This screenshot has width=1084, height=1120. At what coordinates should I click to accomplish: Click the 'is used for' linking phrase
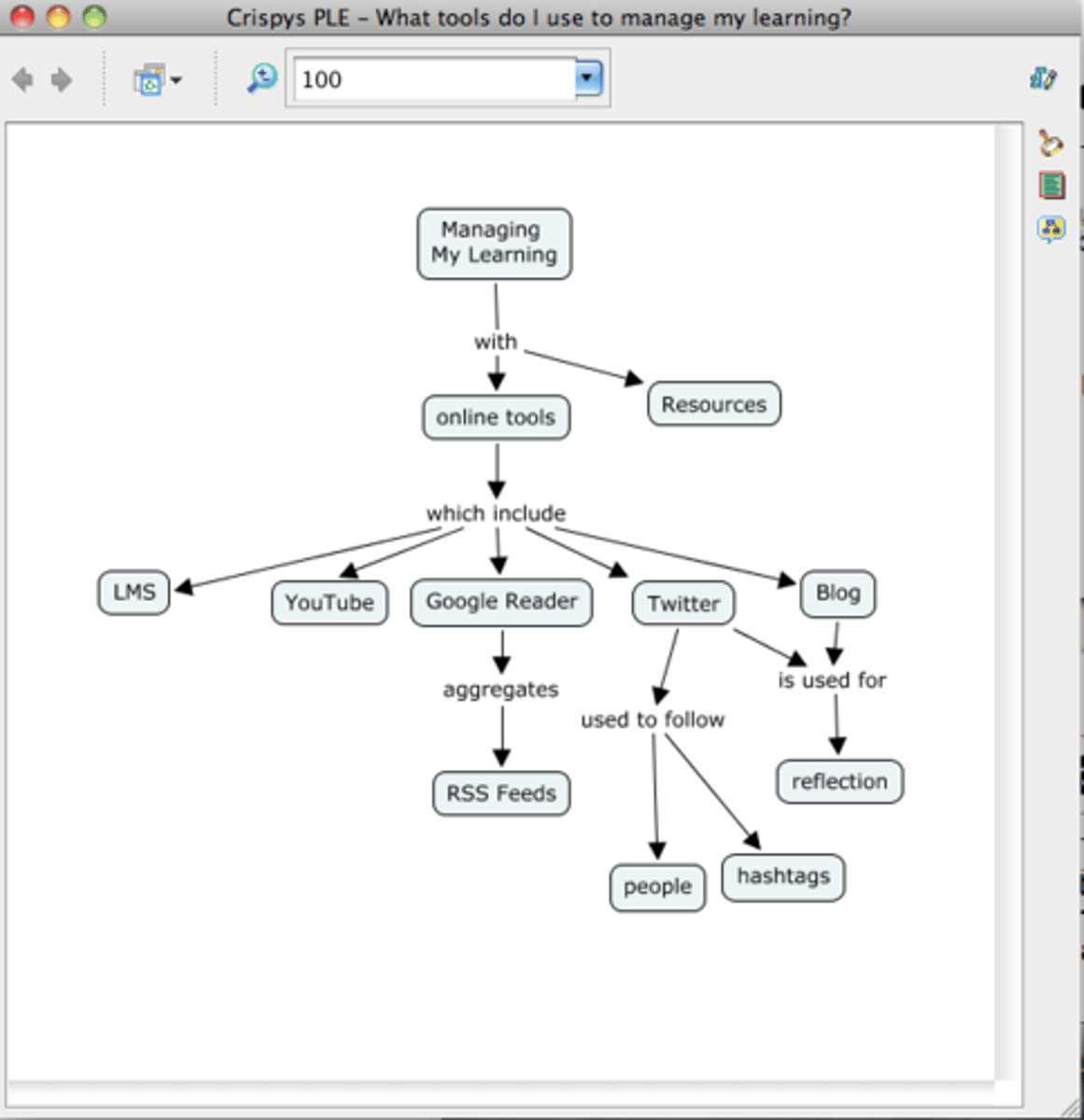pos(832,680)
